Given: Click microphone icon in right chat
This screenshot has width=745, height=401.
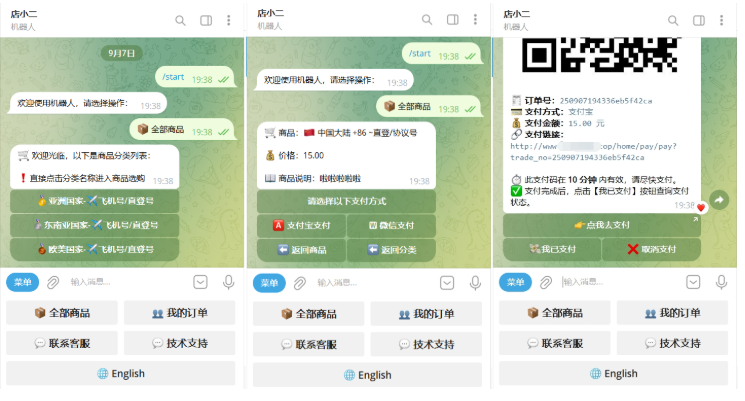Looking at the screenshot, I should click(x=721, y=282).
